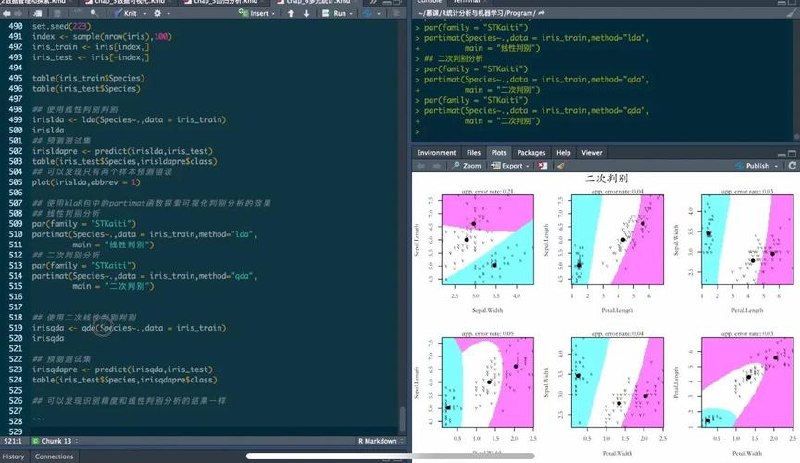
Task: Knit the current R Markdown document
Action: coord(126,13)
